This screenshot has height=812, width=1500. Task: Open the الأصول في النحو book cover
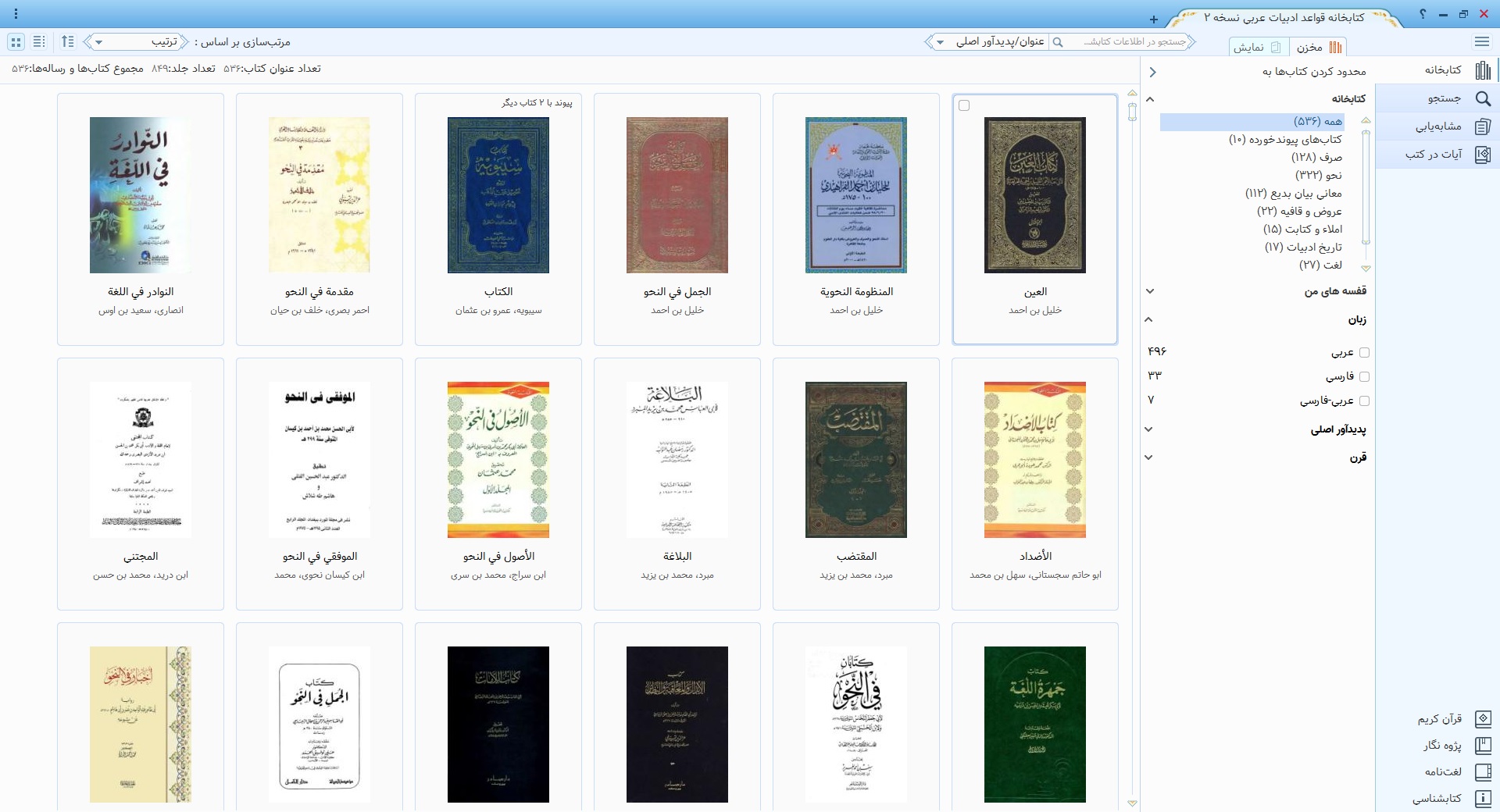498,460
